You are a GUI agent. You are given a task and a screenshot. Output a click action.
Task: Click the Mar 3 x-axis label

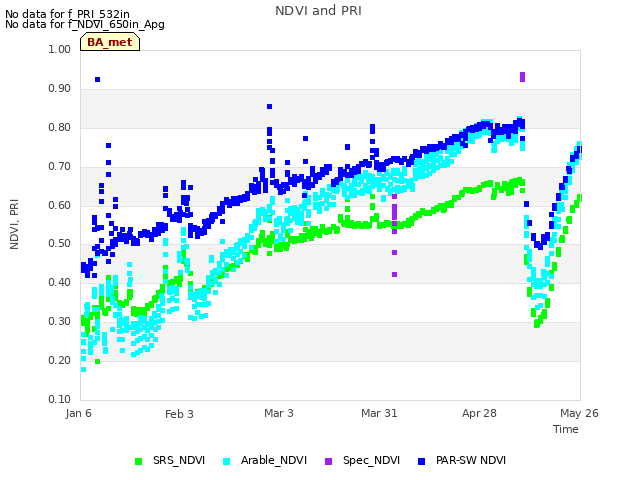point(279,413)
